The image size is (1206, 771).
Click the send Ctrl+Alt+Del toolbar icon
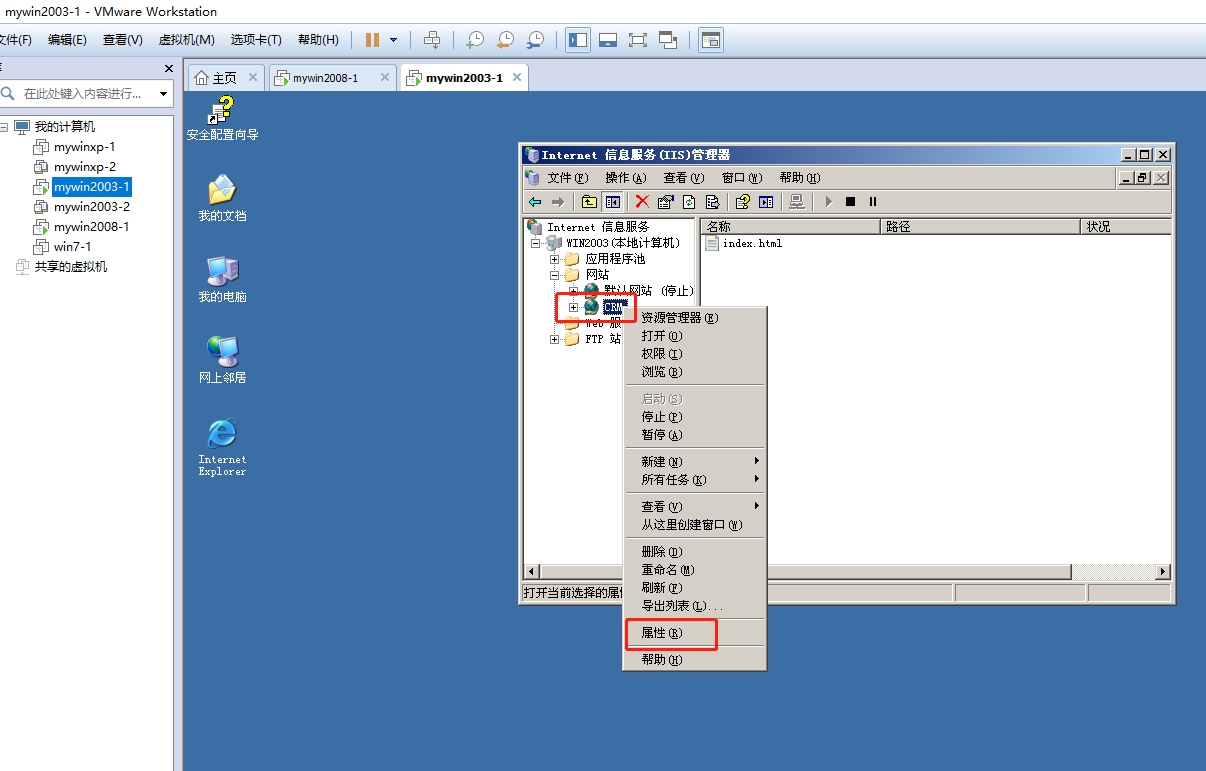(x=432, y=40)
